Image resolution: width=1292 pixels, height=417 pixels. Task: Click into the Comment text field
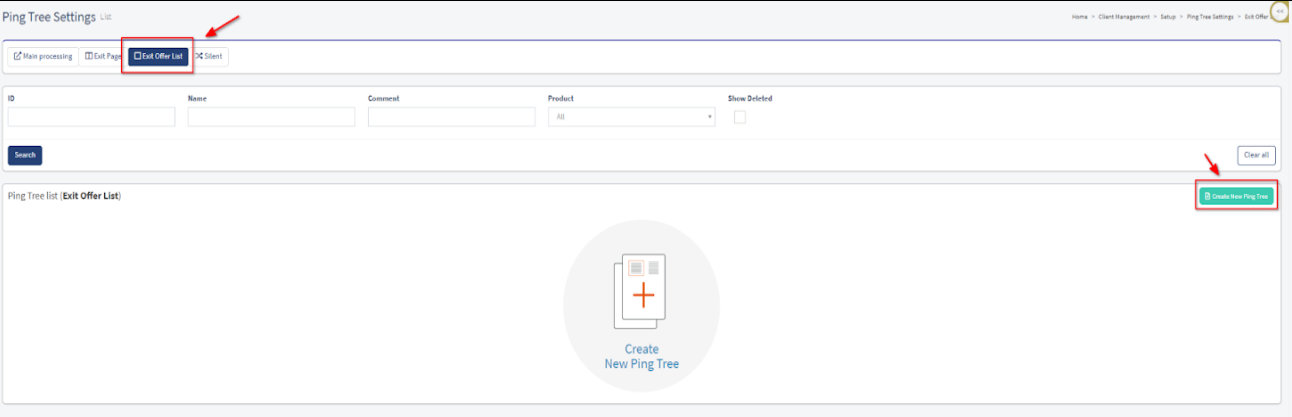(x=451, y=117)
